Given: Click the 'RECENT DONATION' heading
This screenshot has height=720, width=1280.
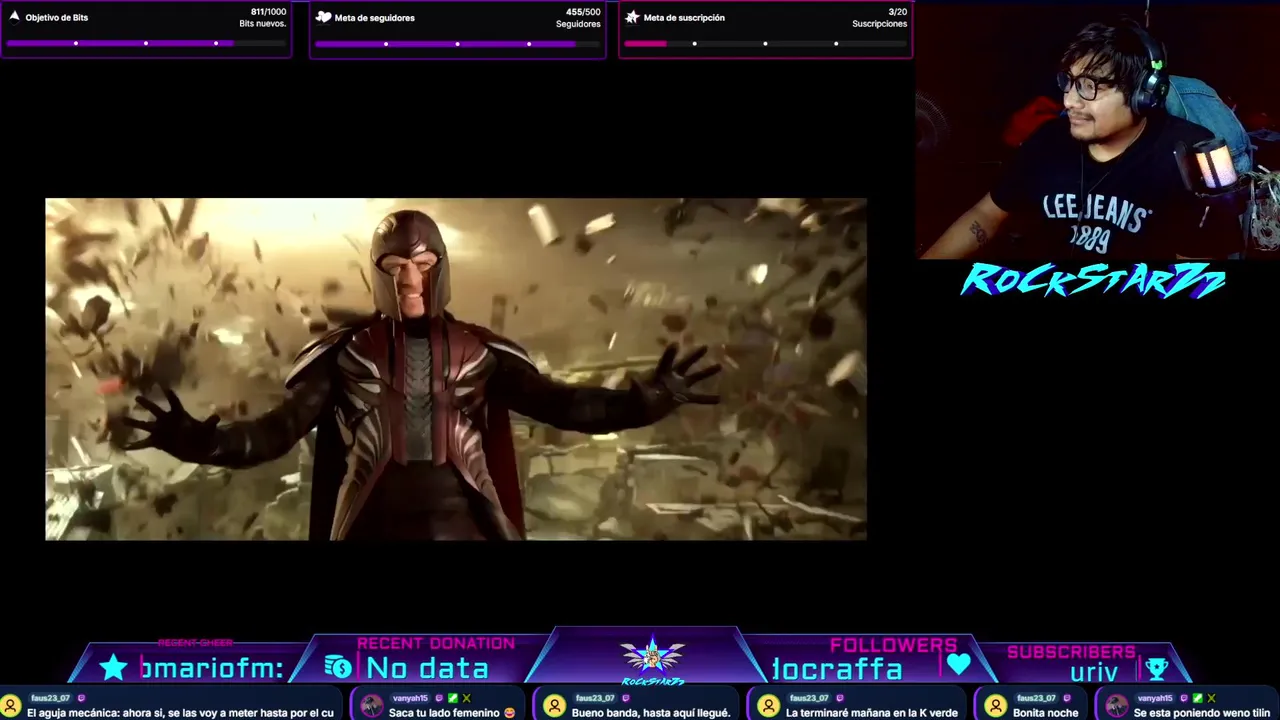Looking at the screenshot, I should [436, 643].
